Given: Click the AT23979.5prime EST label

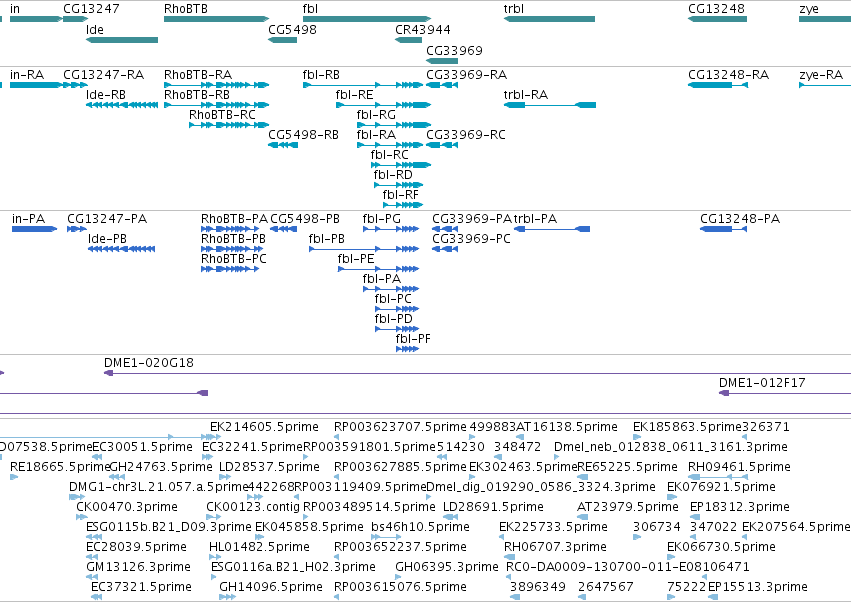Looking at the screenshot, I should point(627,507).
